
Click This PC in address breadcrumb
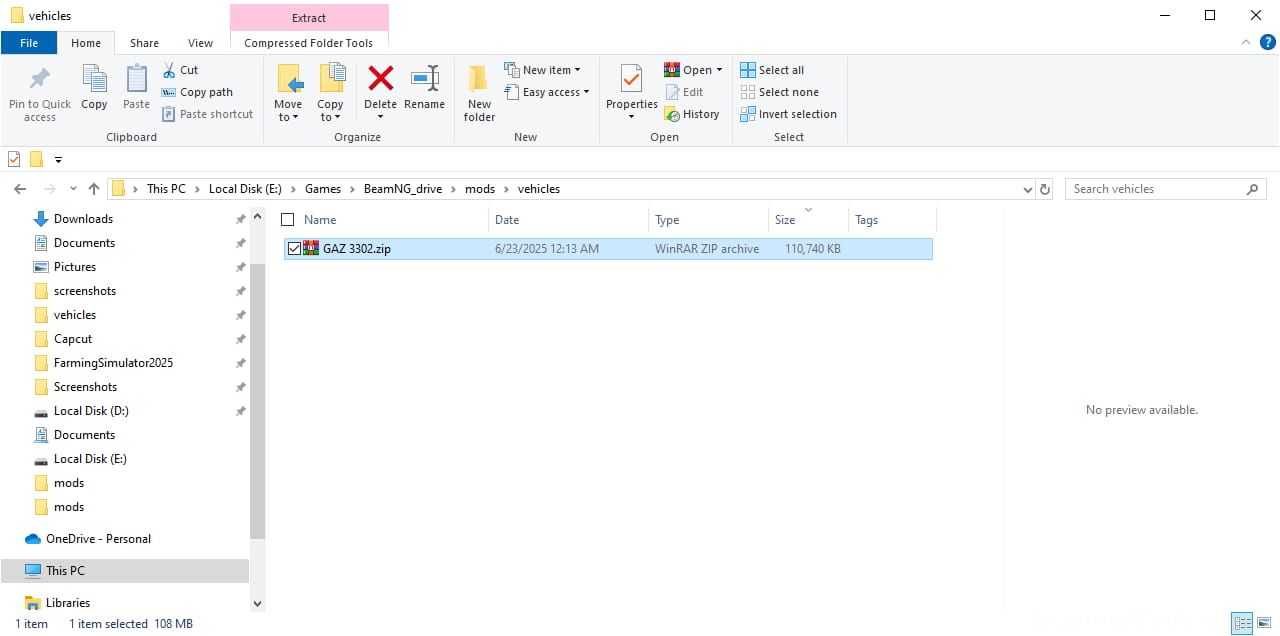tap(166, 189)
